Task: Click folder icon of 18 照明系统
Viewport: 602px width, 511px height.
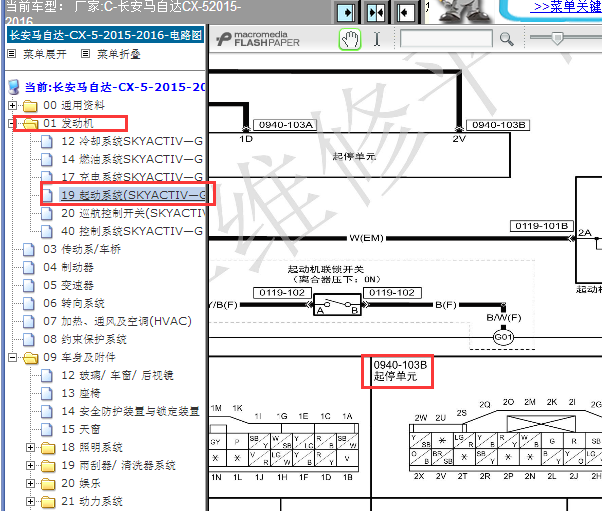Action: pyautogui.click(x=48, y=448)
